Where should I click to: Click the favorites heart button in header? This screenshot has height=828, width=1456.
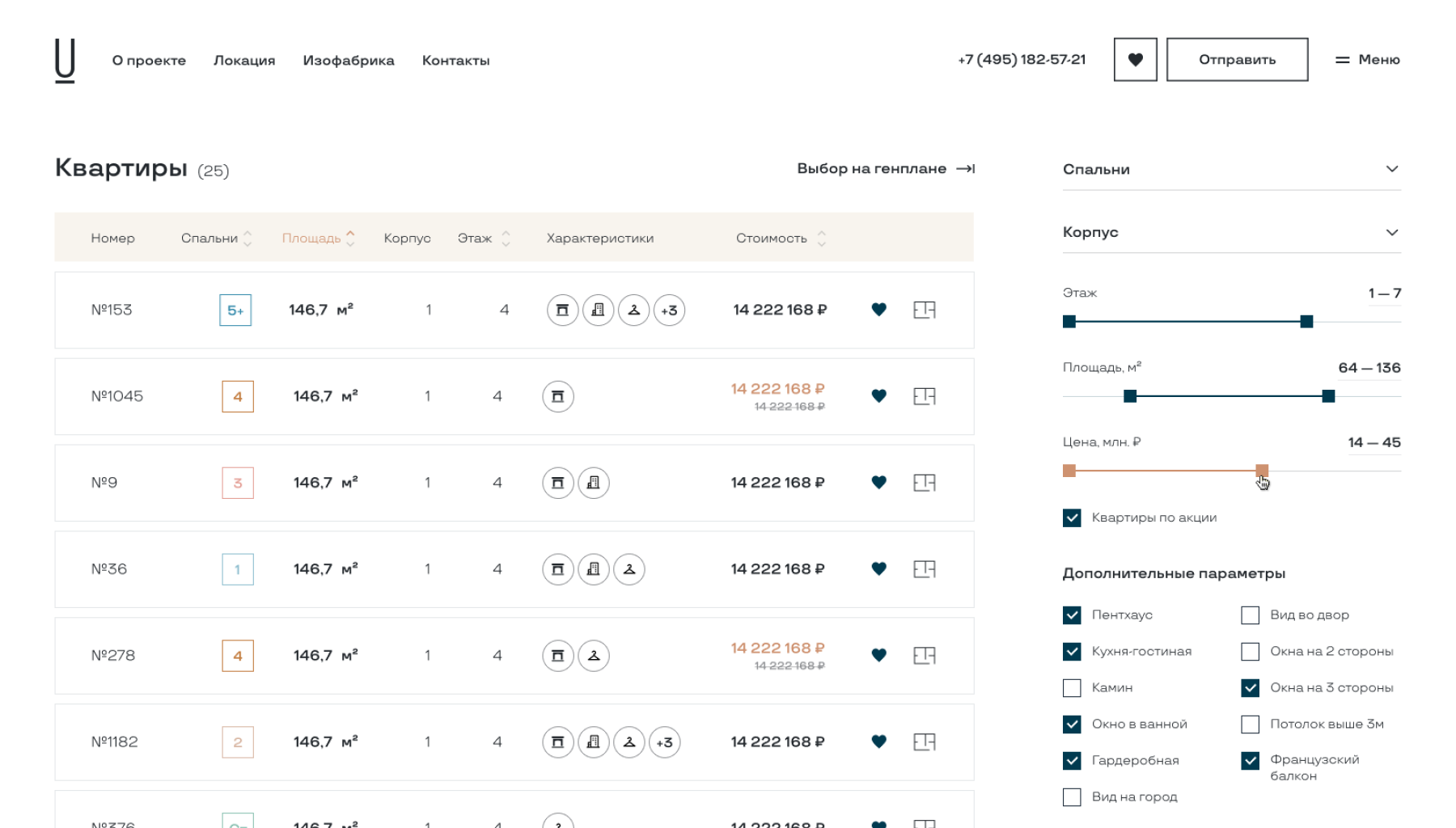[x=1135, y=60]
